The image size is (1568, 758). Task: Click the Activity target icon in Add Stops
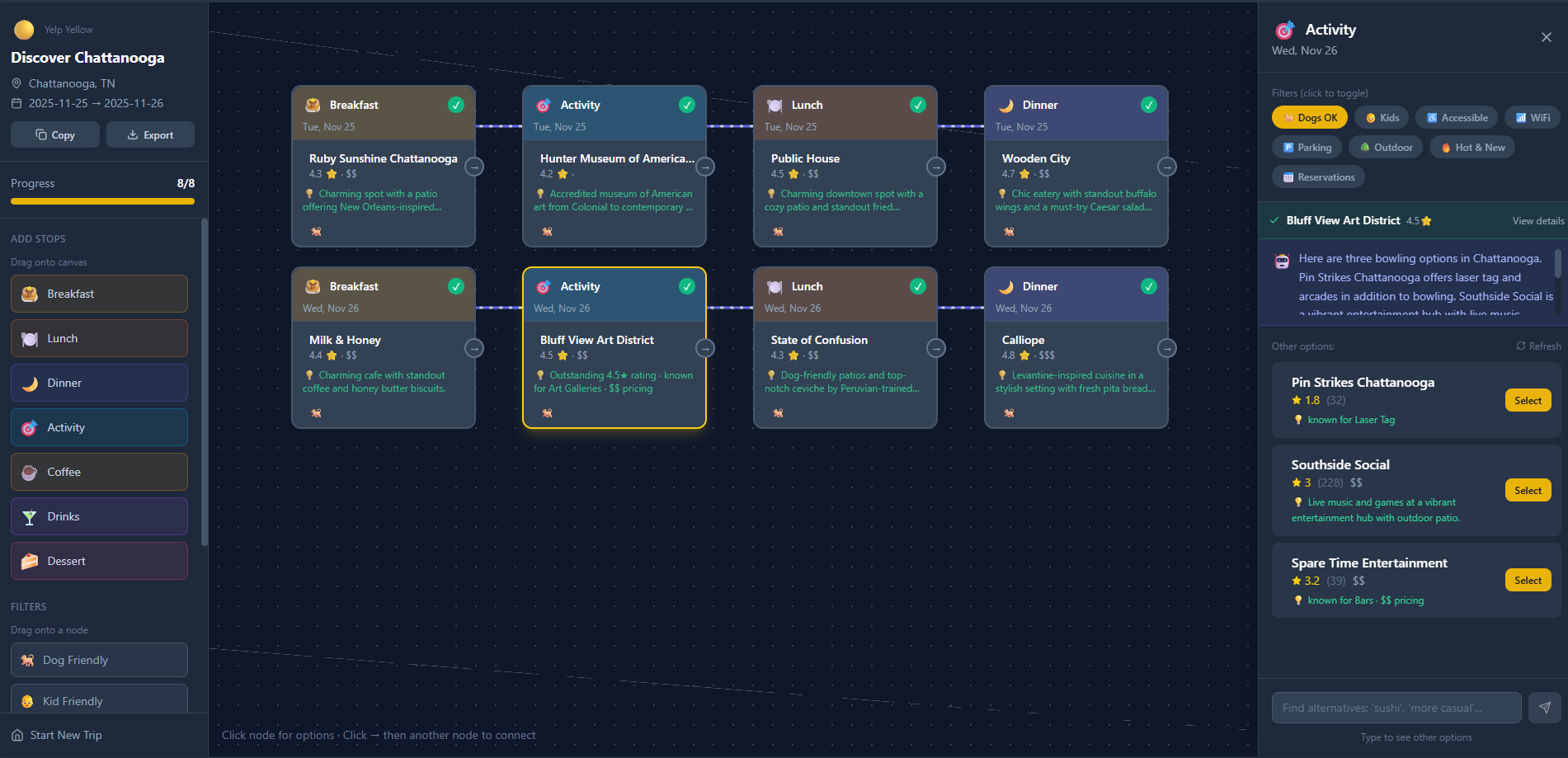[30, 428]
